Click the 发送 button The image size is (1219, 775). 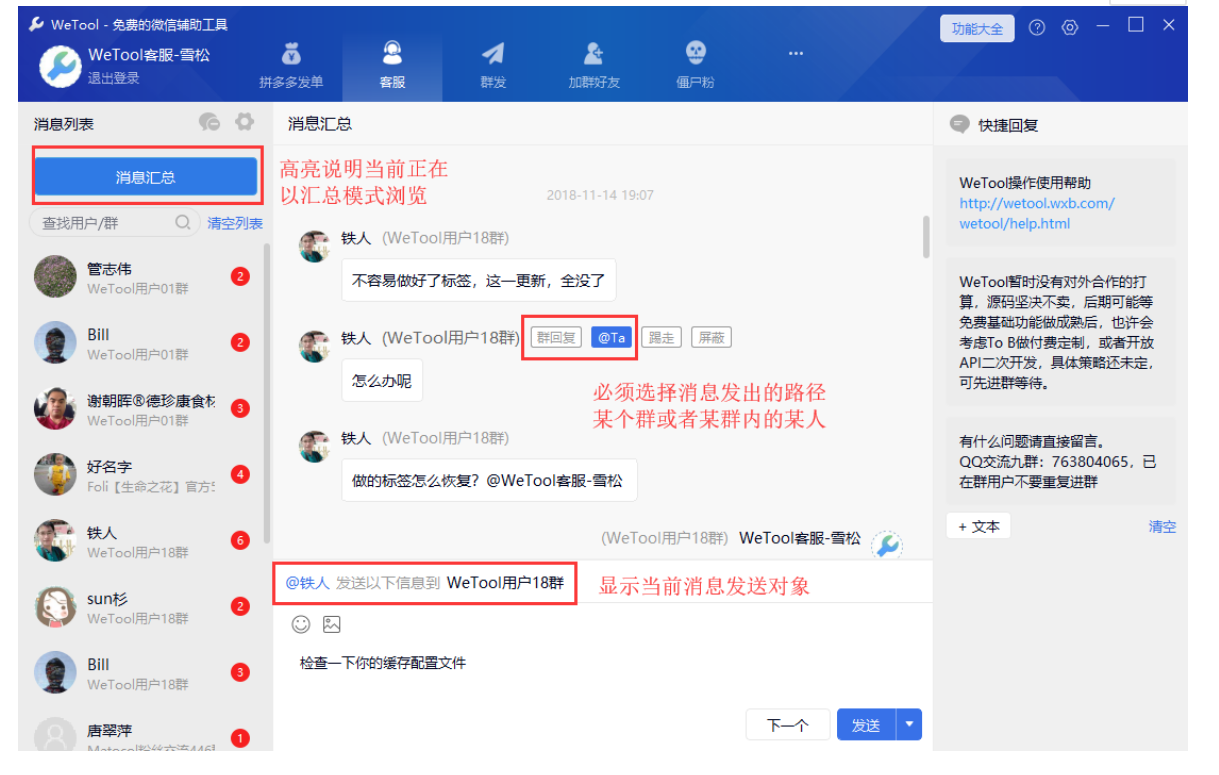coord(866,726)
